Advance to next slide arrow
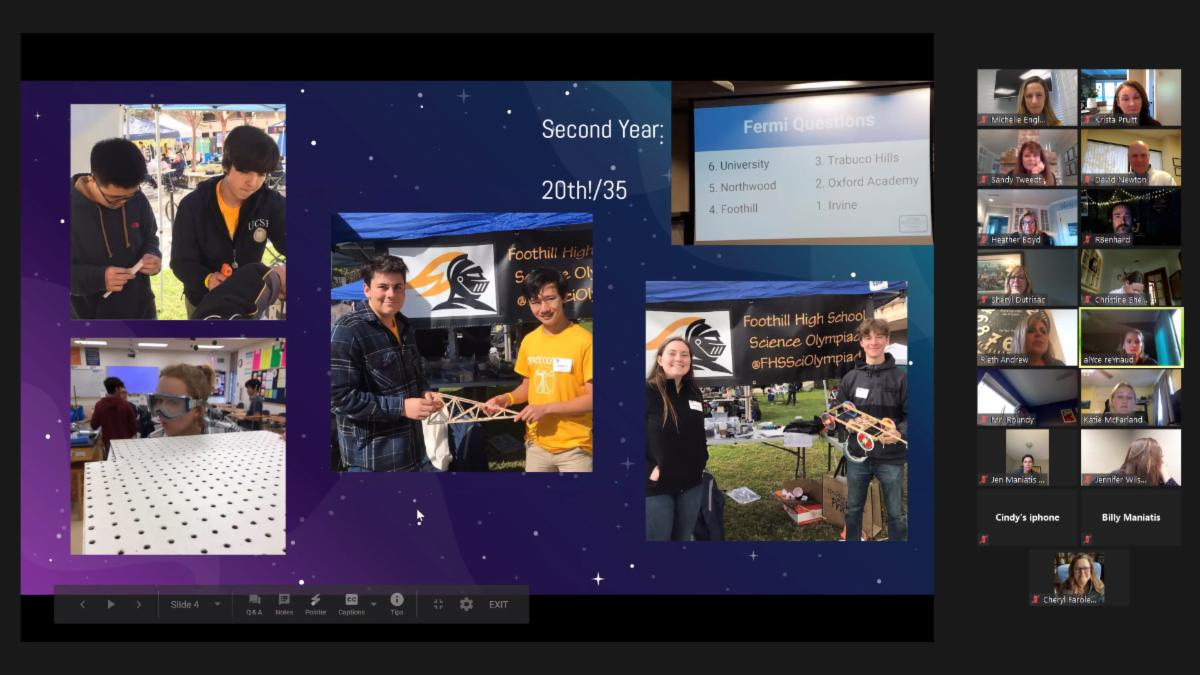 coord(139,604)
